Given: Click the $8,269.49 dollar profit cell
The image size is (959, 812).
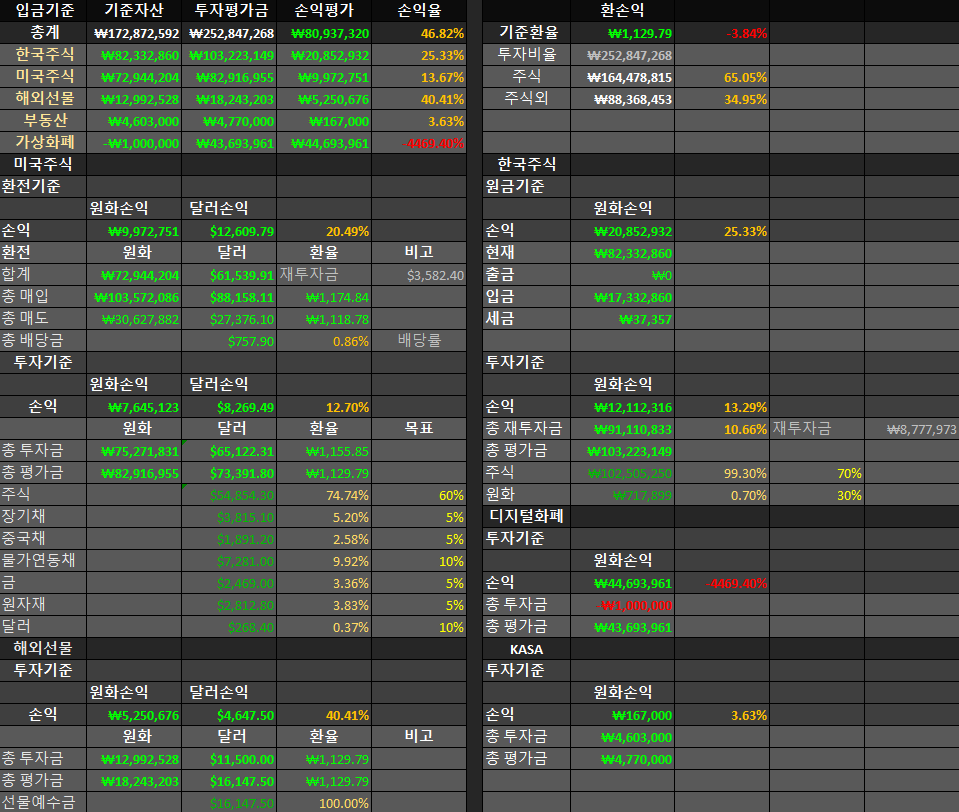Looking at the screenshot, I should [229, 407].
